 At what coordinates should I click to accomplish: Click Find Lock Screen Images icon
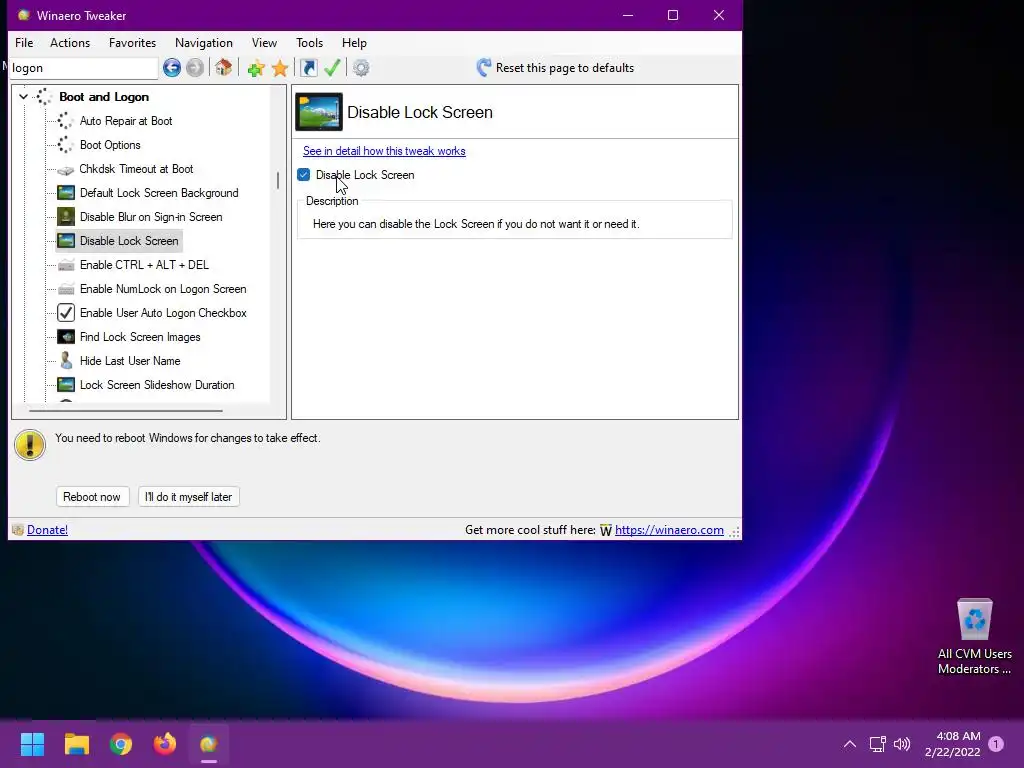coord(66,337)
